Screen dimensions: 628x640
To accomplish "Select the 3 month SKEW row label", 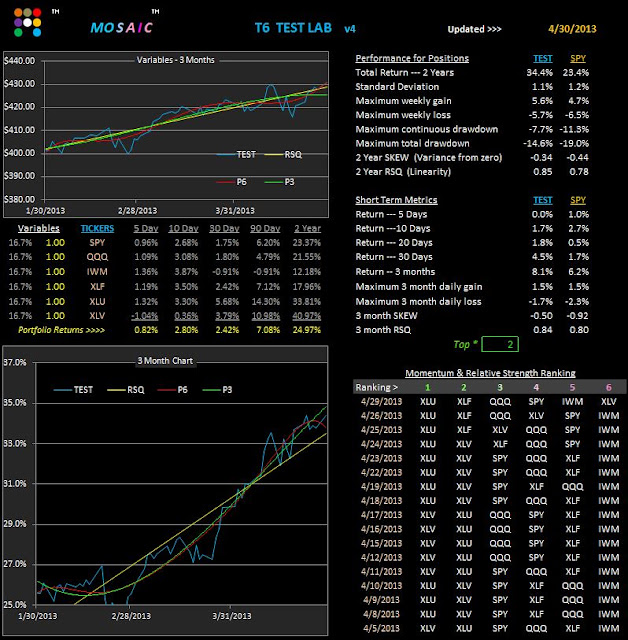I will (386, 316).
